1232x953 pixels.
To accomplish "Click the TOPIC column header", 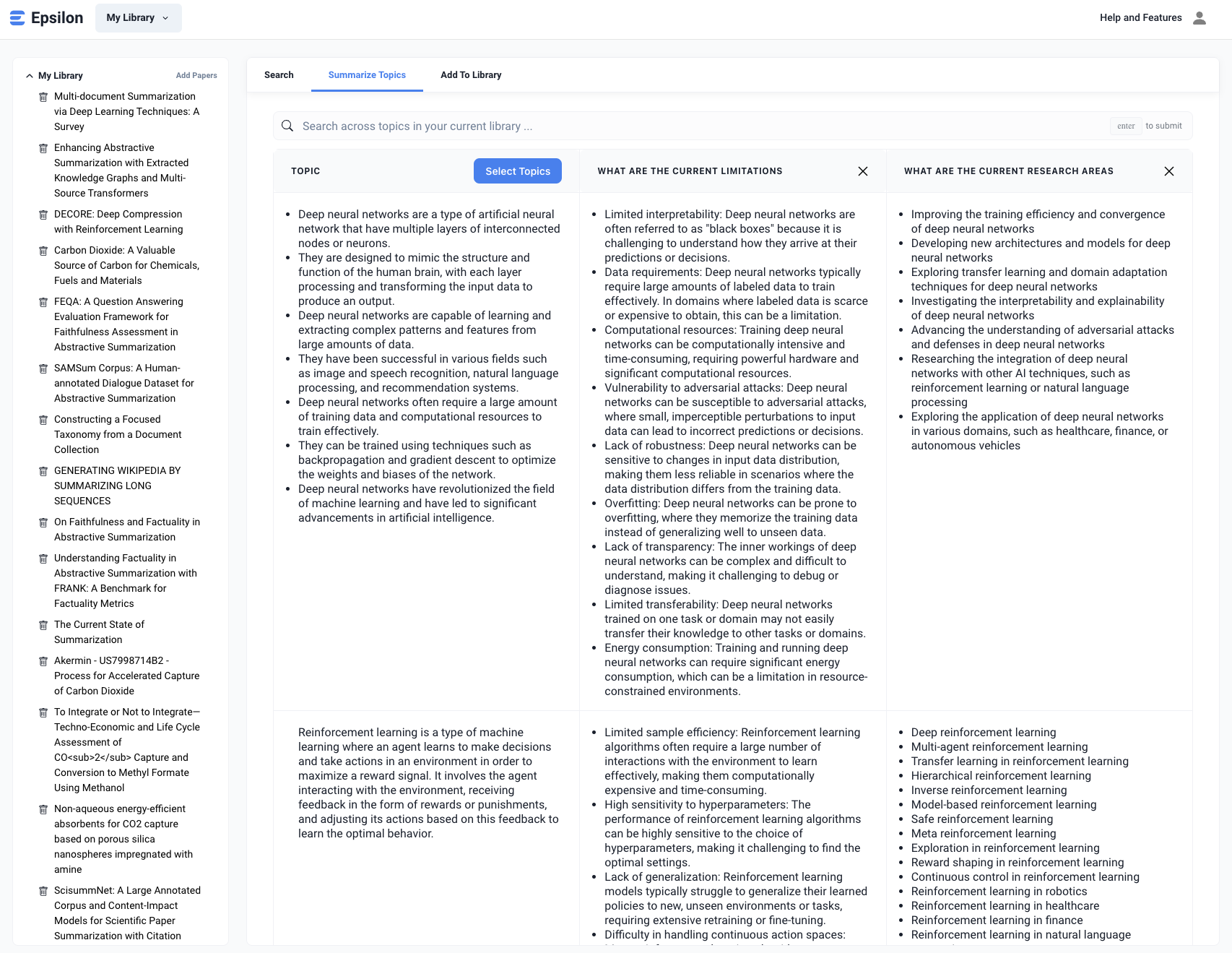I will pyautogui.click(x=305, y=171).
